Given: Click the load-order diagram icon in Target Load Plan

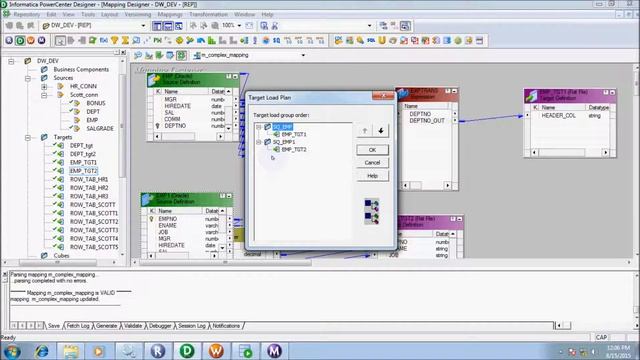Looking at the screenshot, I should [x=371, y=211].
